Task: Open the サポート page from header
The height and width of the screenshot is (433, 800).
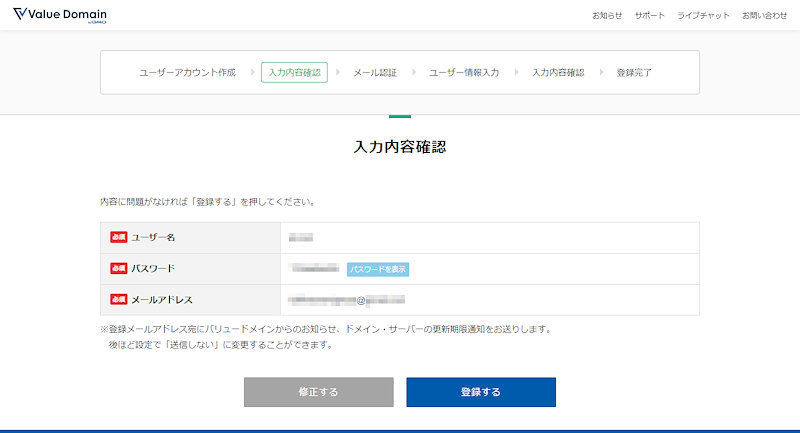Action: pyautogui.click(x=649, y=16)
